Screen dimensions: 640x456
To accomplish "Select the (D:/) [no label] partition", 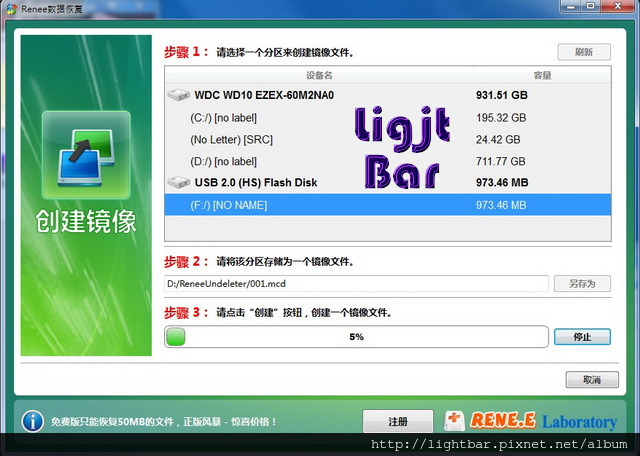I will tap(388, 161).
